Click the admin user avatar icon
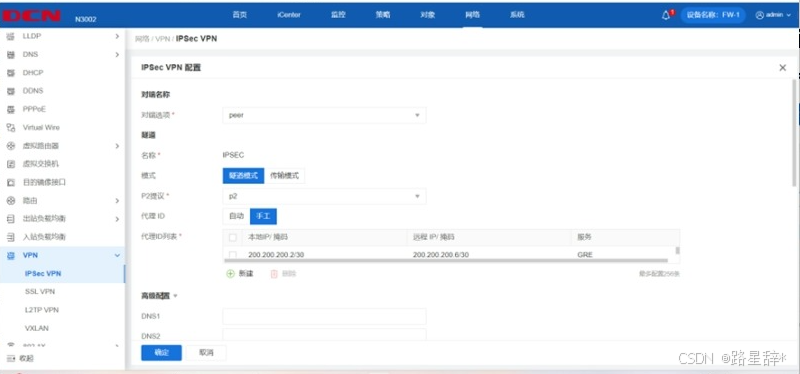 point(759,15)
